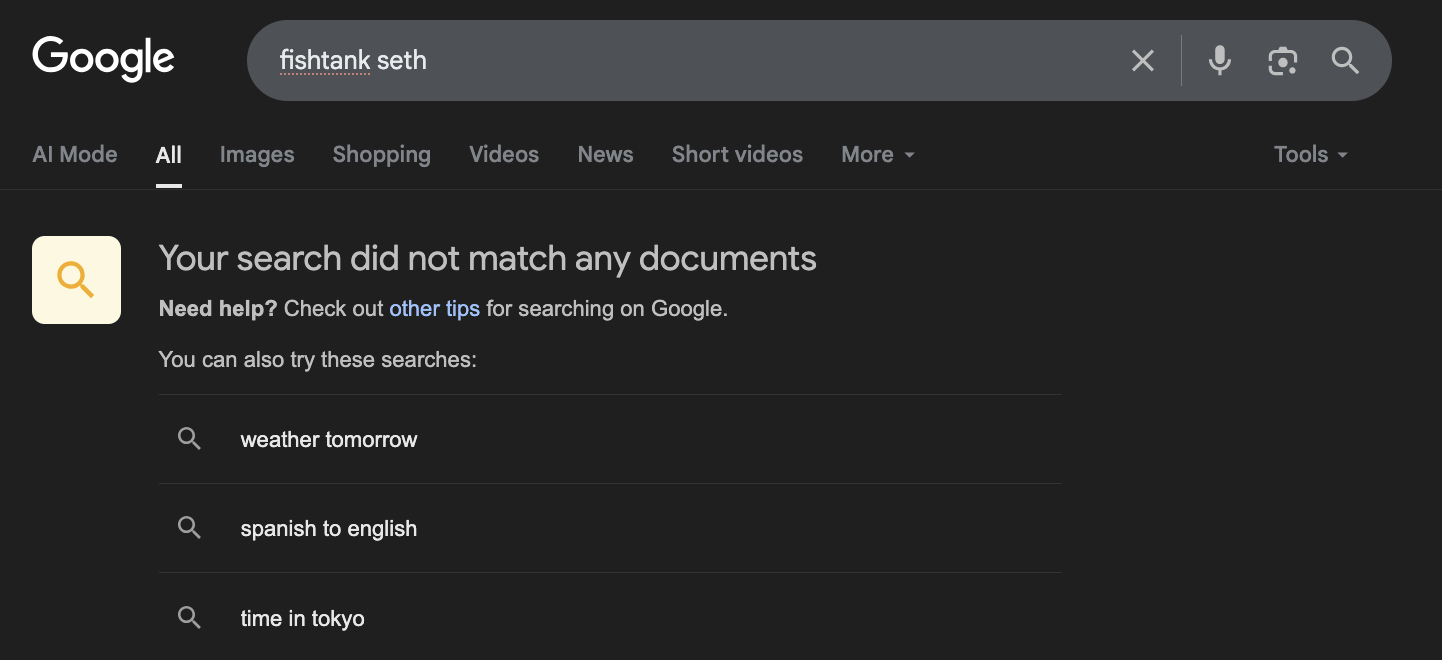Open search by image camera icon
1442x660 pixels.
tap(1282, 61)
